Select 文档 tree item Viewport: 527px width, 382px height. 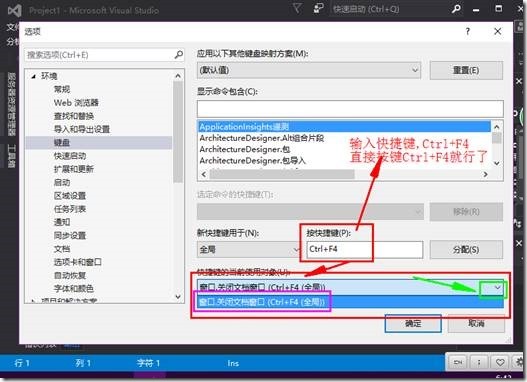pos(62,249)
